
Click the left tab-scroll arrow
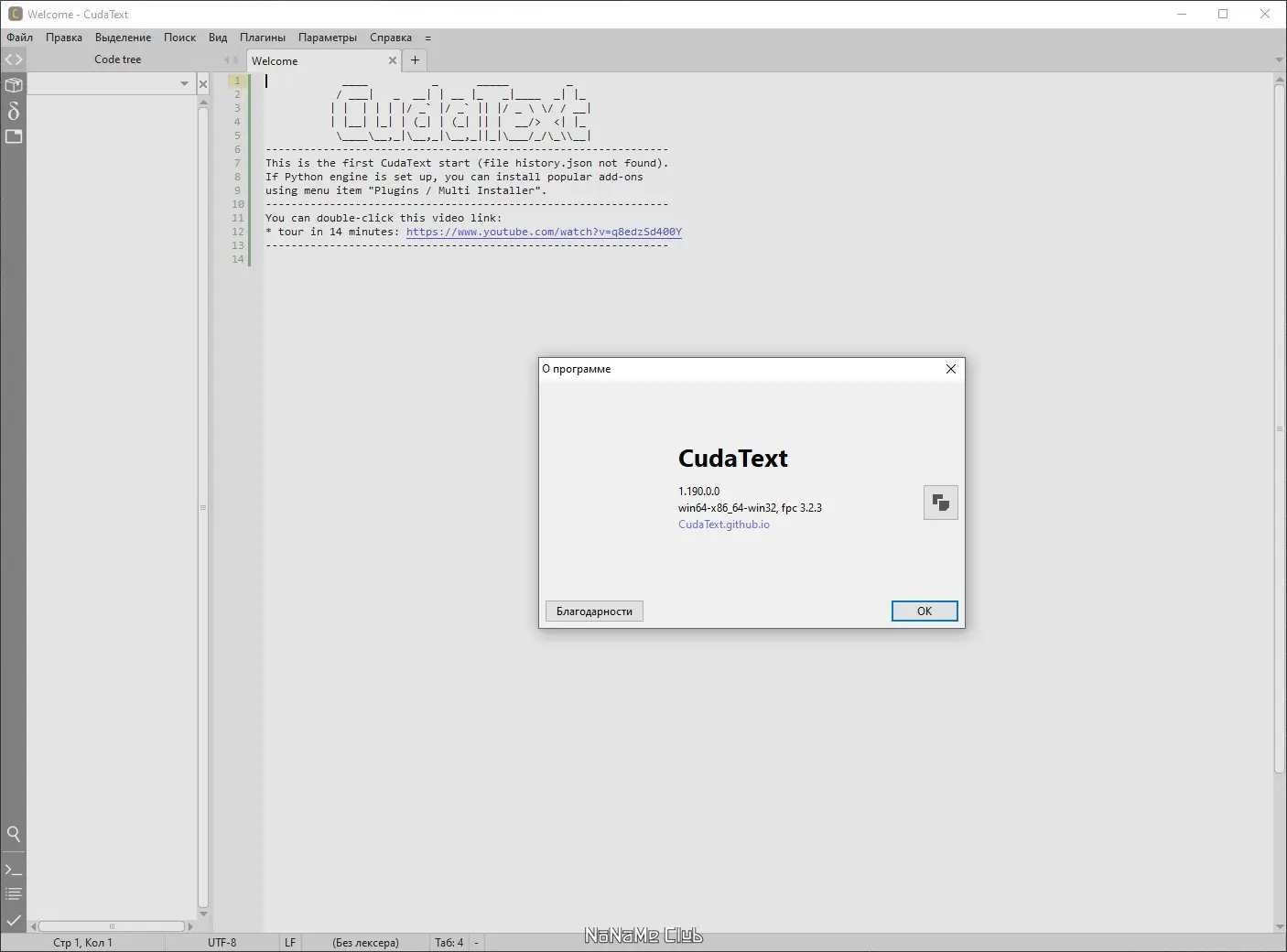(226, 60)
